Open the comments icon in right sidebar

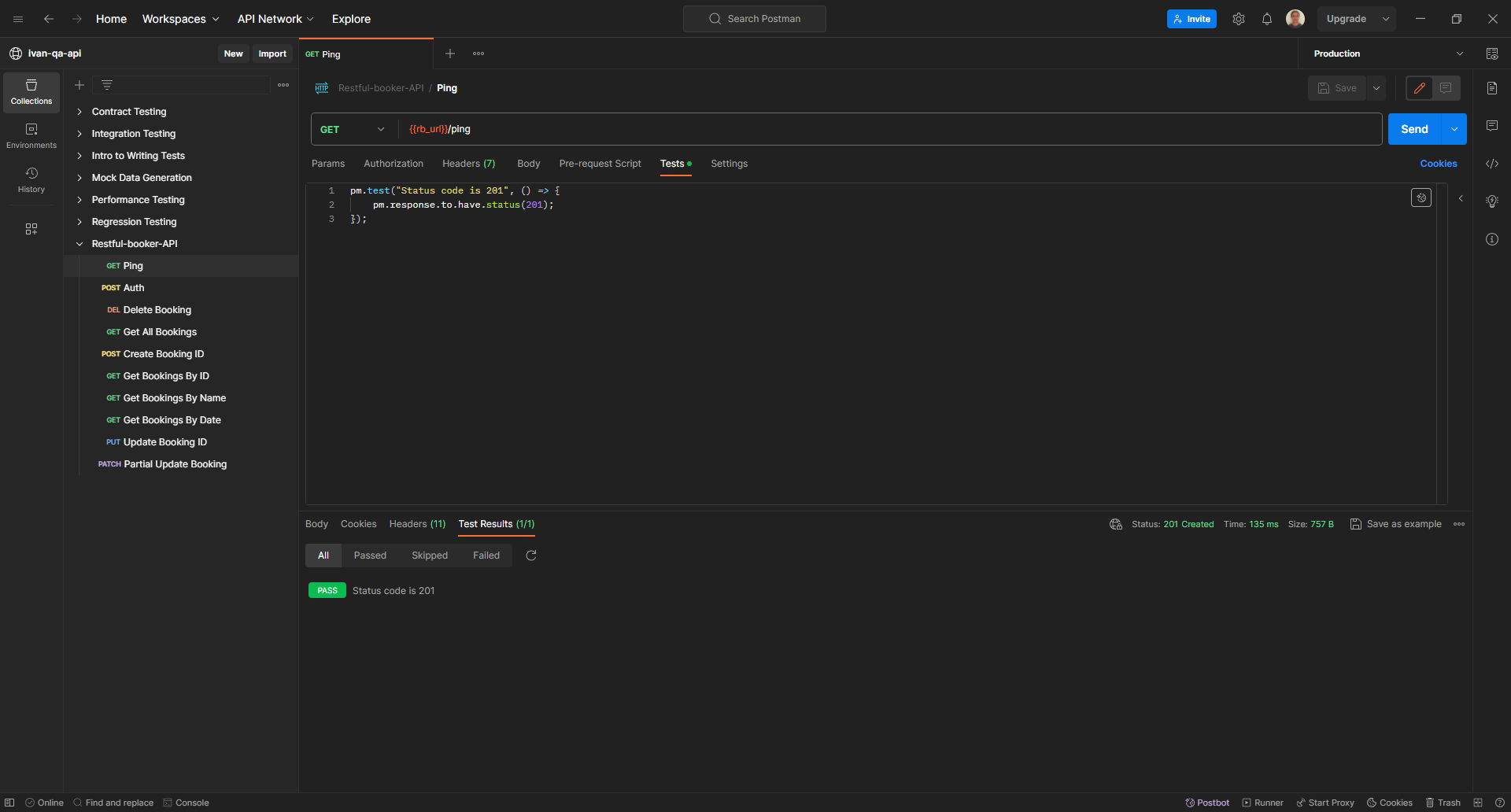[1492, 126]
